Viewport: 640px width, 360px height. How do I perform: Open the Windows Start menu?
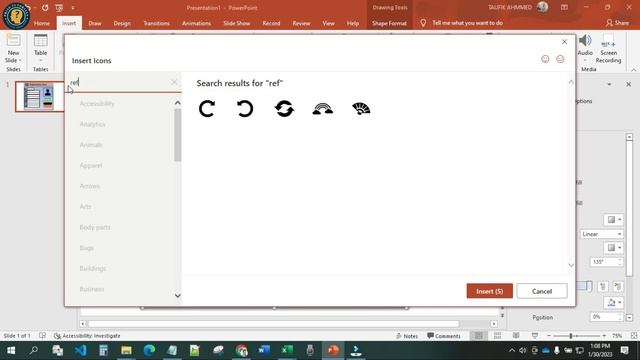(11, 350)
